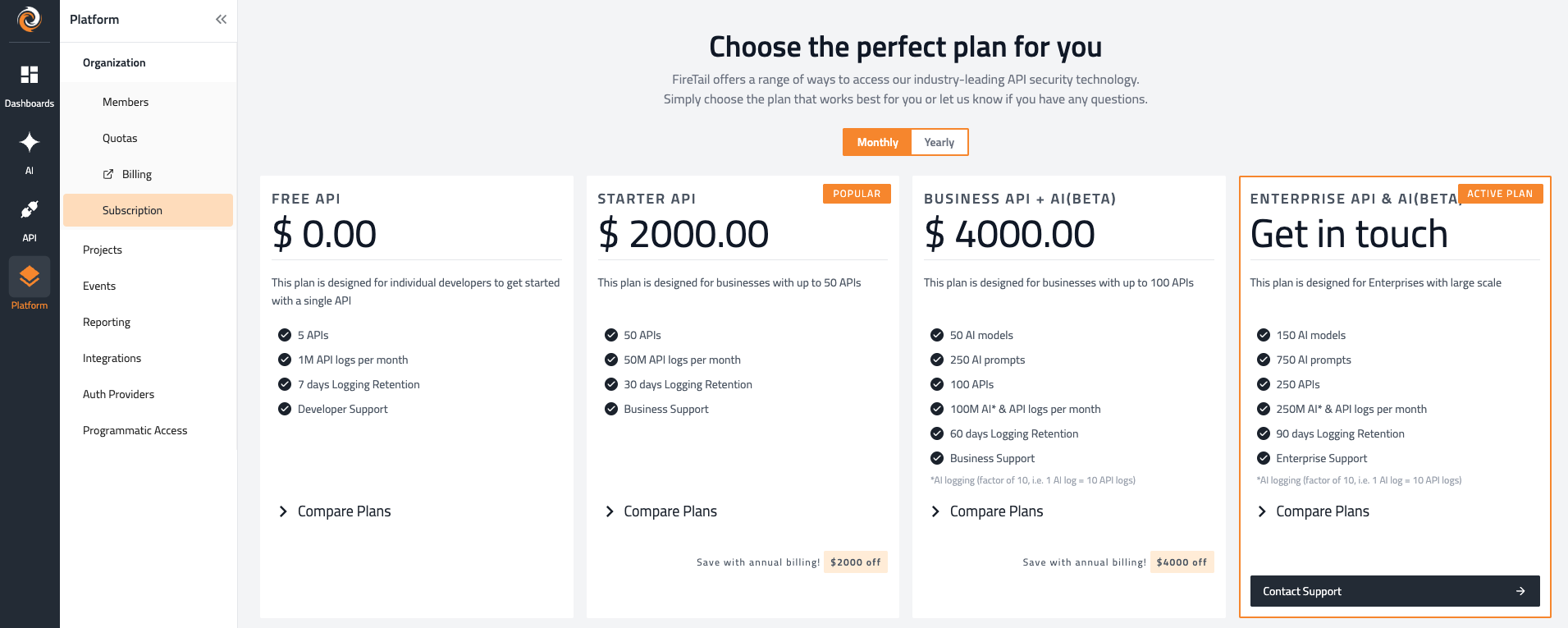Open the API plug icon section
This screenshot has width=1568, height=628.
coord(30,210)
